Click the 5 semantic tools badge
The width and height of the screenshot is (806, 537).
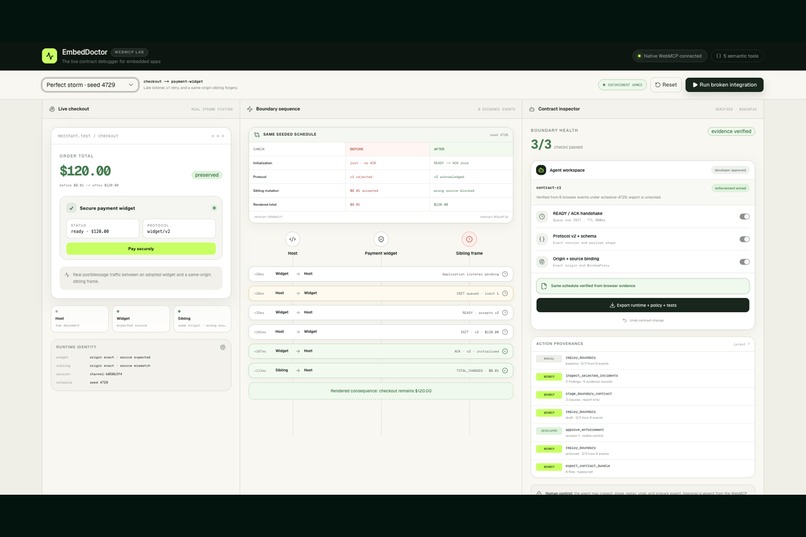click(x=737, y=56)
